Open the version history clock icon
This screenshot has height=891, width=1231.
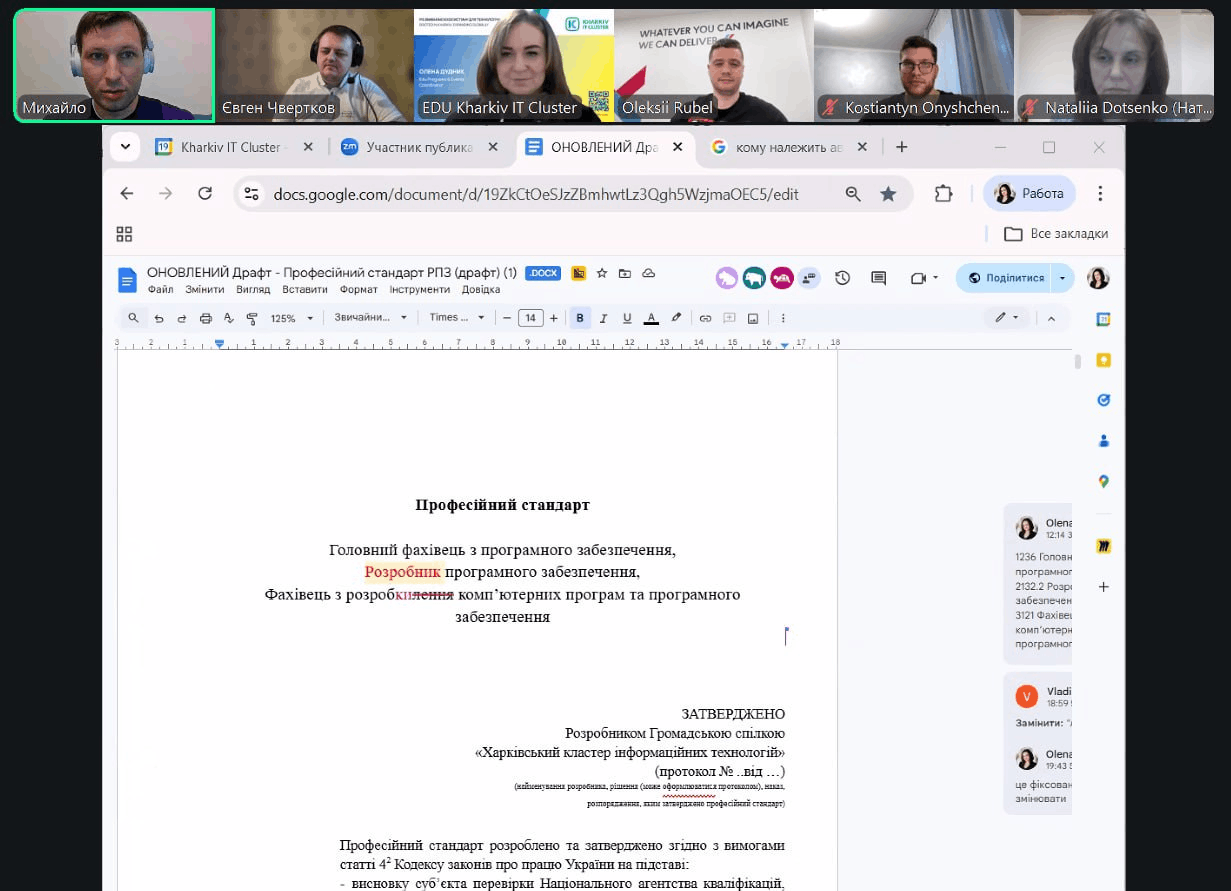[843, 278]
